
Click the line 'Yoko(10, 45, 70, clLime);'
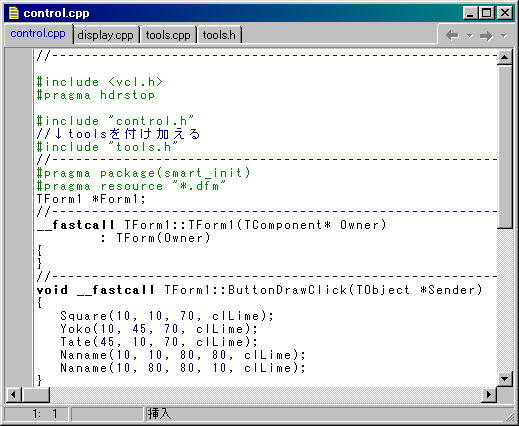point(159,329)
